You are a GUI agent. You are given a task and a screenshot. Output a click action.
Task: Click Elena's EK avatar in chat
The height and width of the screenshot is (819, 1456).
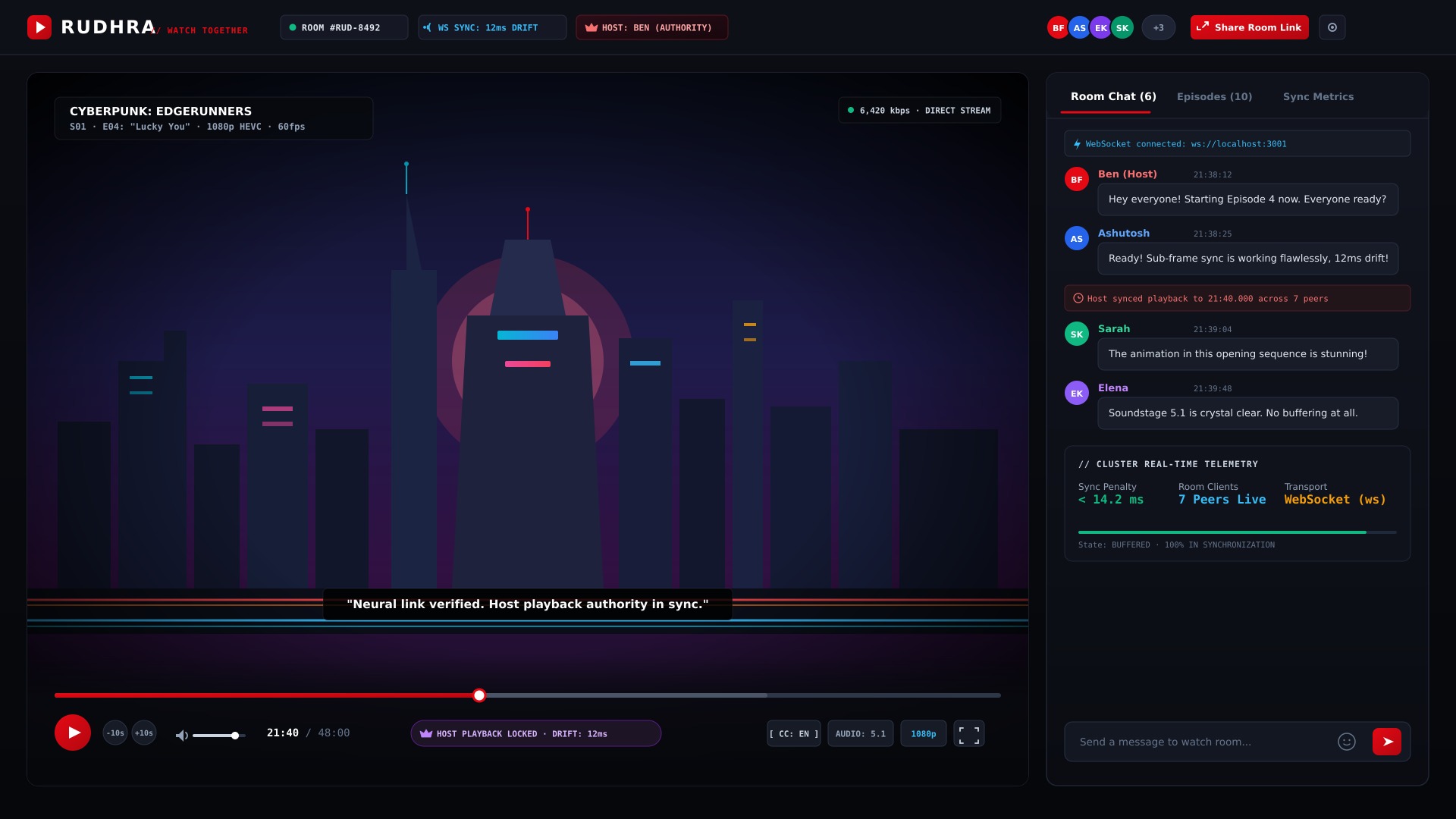coord(1076,393)
